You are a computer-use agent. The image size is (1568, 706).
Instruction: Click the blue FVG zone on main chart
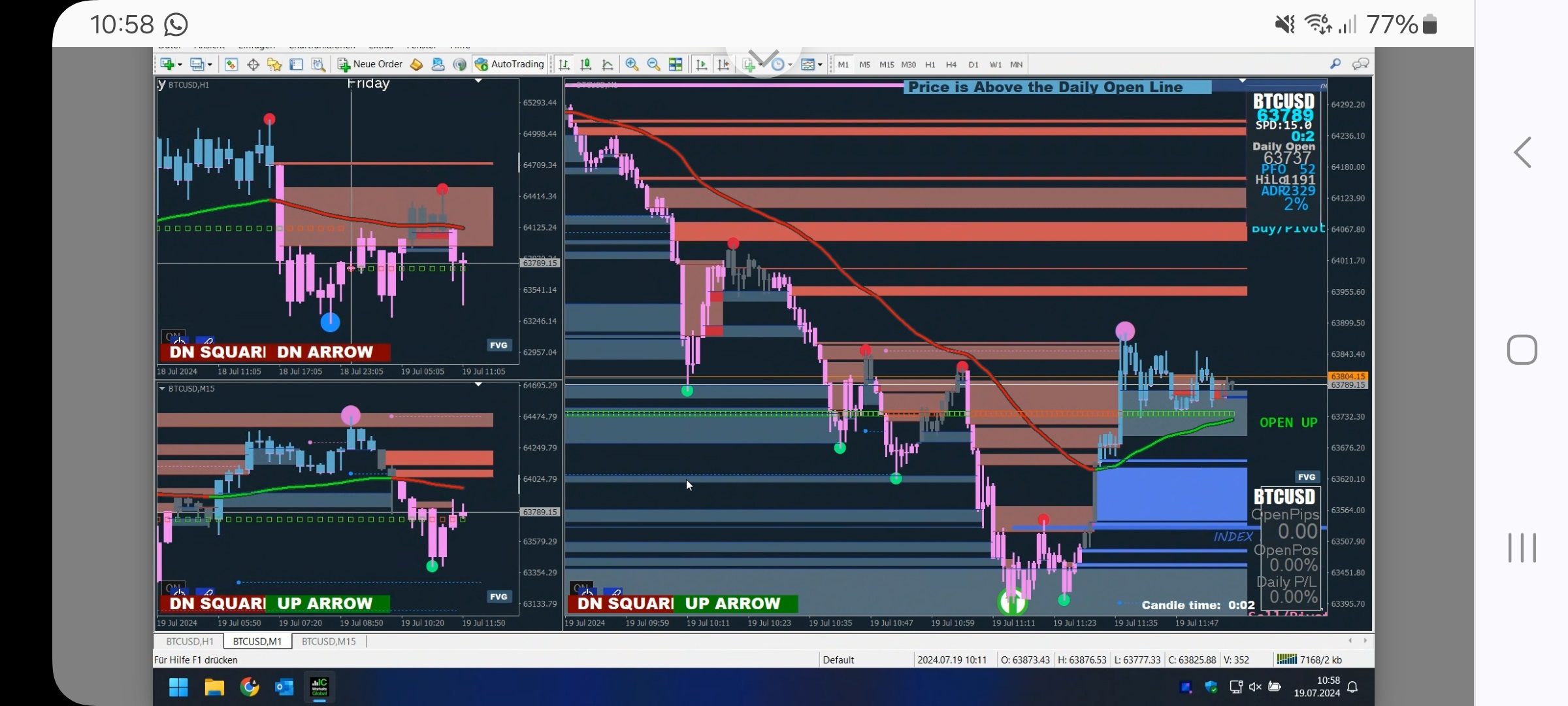point(1171,494)
